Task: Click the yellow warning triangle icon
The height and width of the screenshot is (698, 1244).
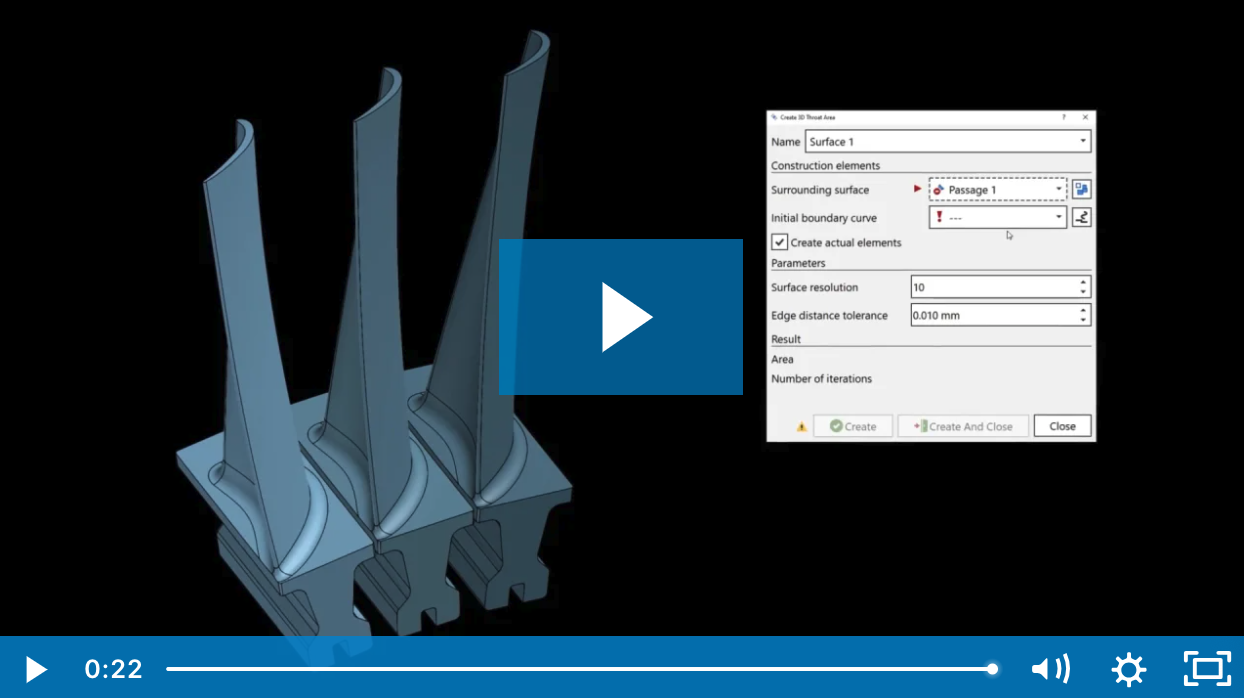Action: (801, 427)
